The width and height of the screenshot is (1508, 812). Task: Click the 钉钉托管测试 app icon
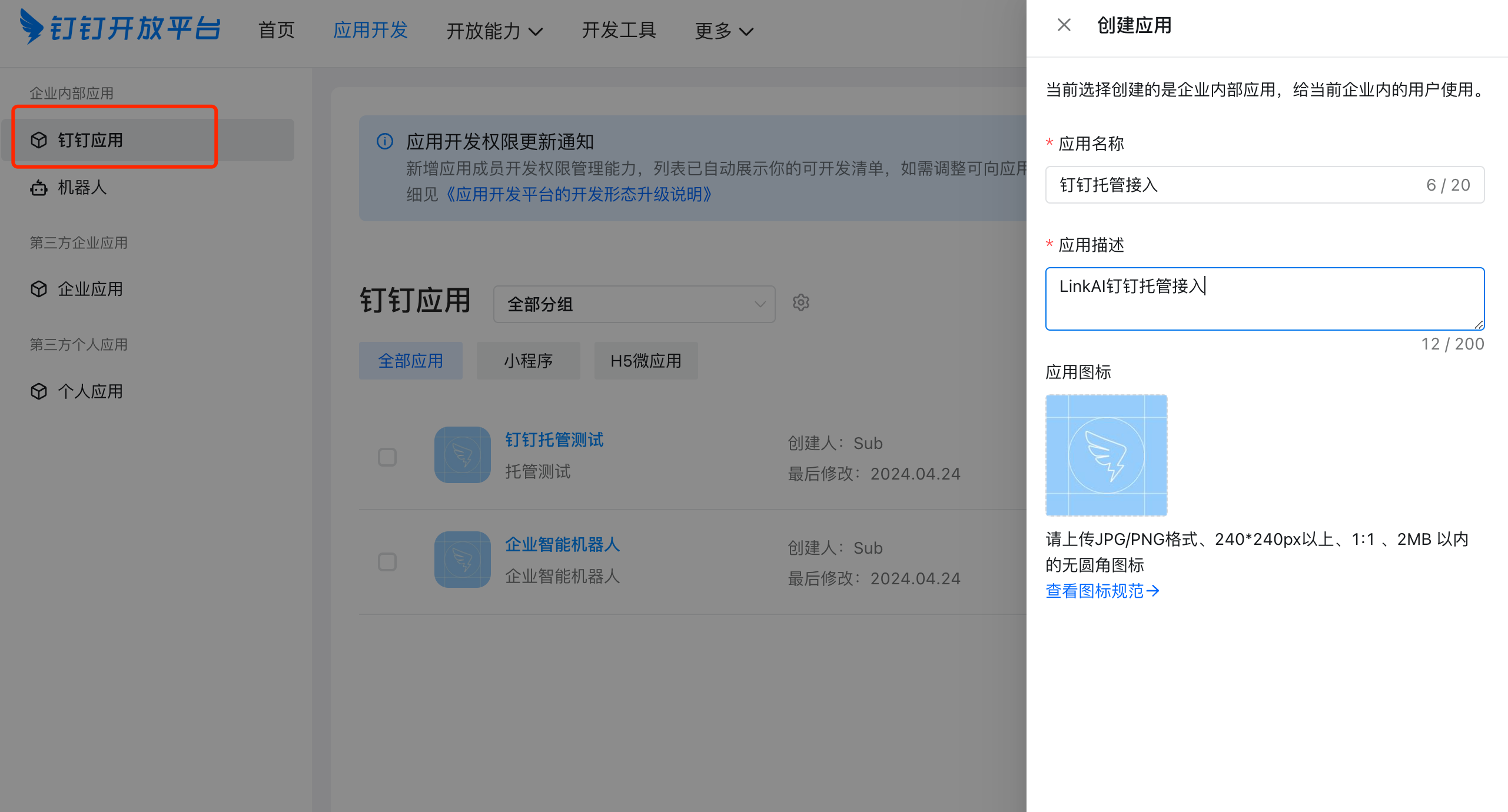(462, 455)
